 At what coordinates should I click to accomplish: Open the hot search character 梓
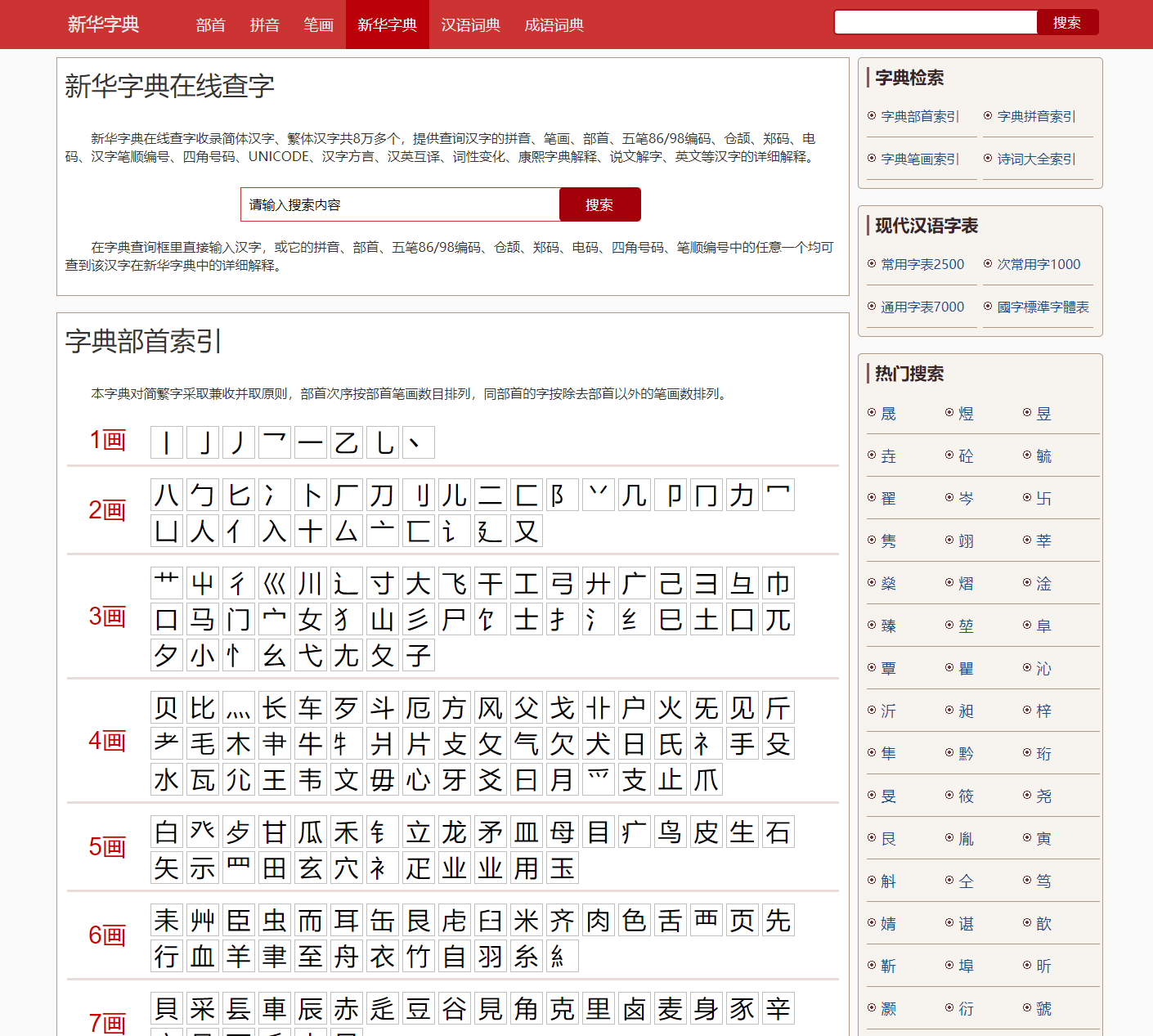click(x=1043, y=711)
